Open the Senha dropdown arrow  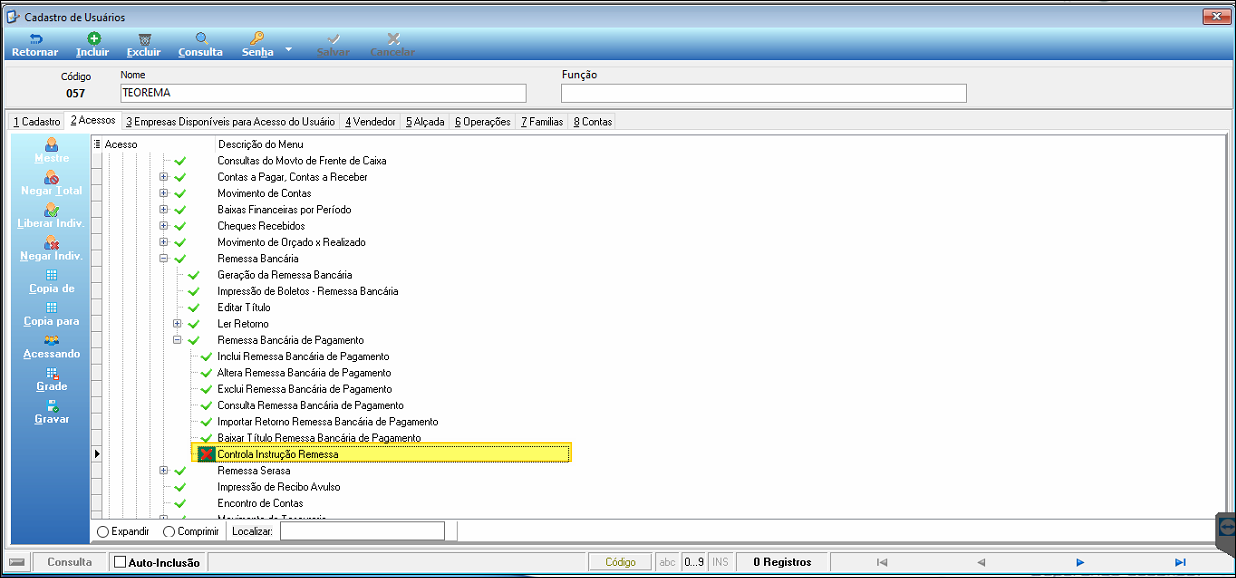coord(289,48)
